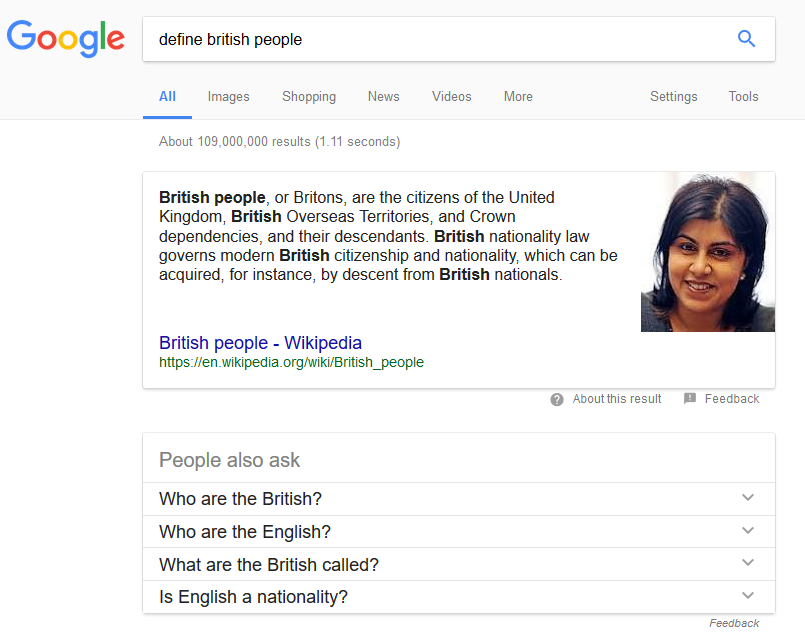Expand the chevron for What are the British called?
This screenshot has width=805, height=638.
pyautogui.click(x=748, y=563)
